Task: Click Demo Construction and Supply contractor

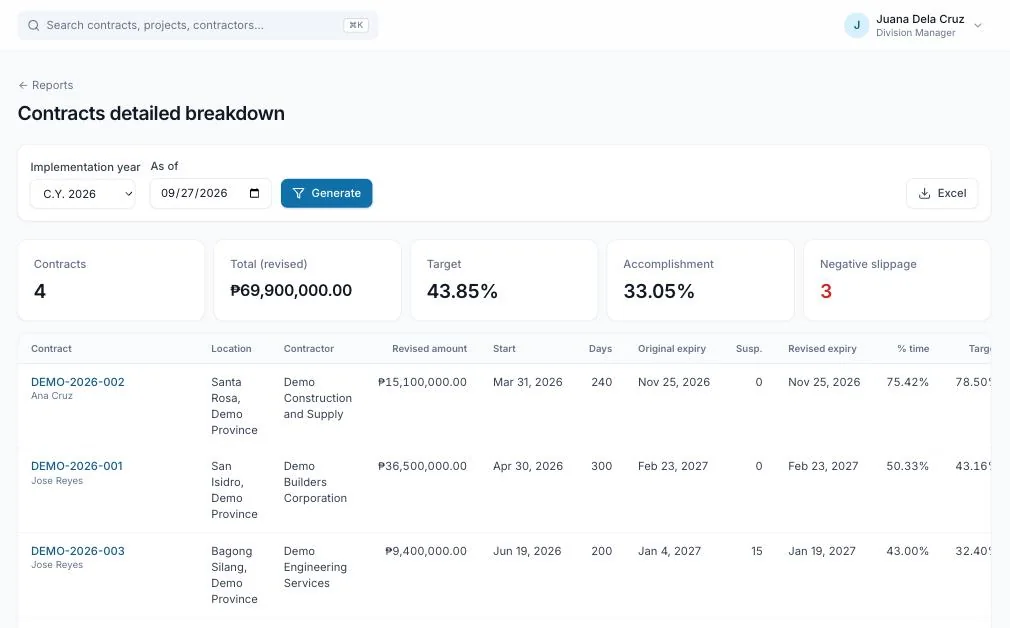Action: coord(318,398)
